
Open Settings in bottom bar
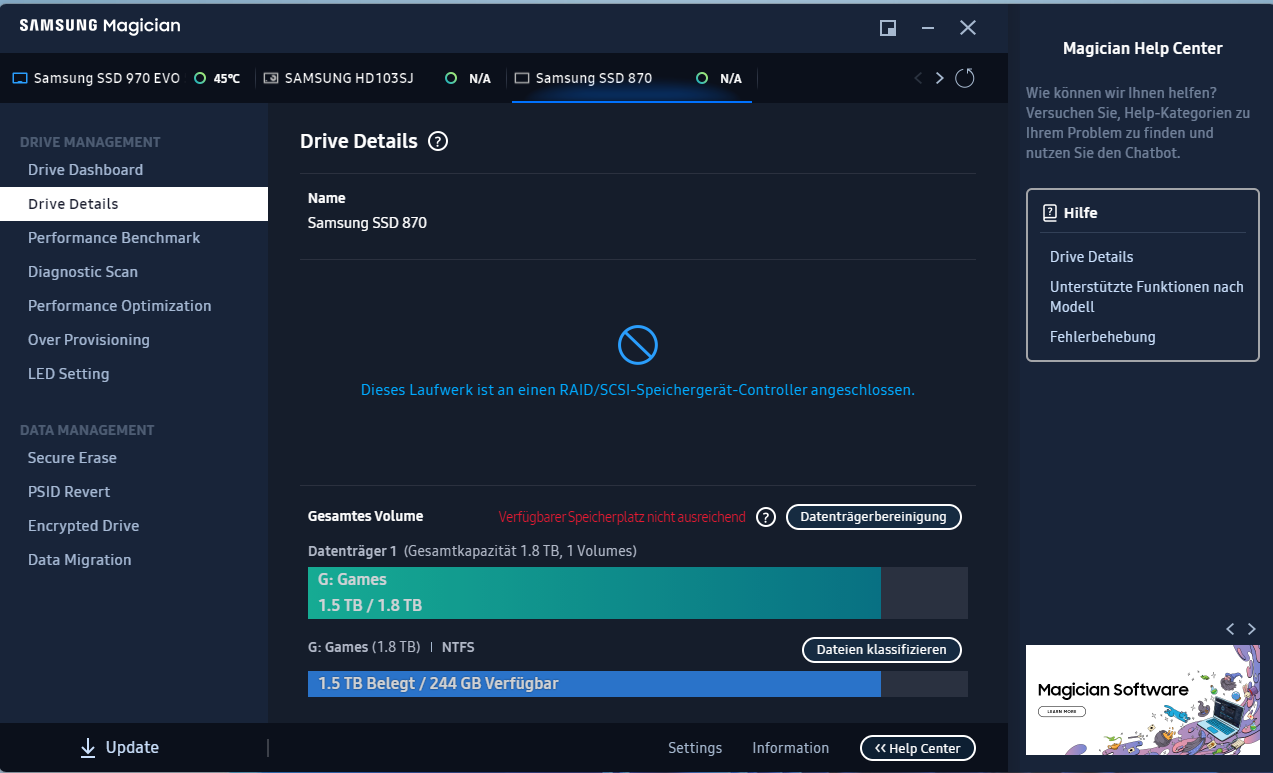[x=695, y=748]
